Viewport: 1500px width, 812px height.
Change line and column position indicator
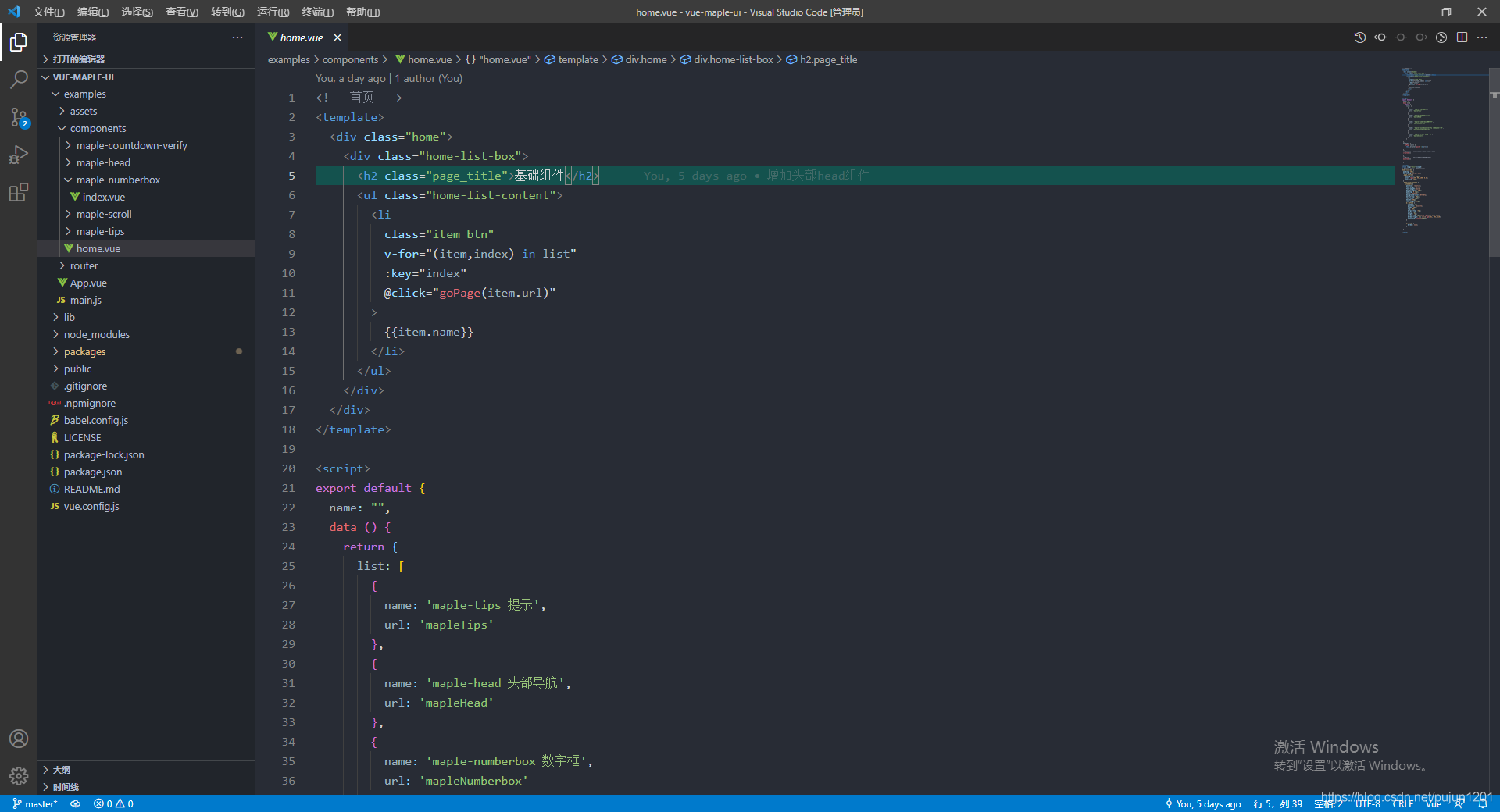click(1278, 803)
